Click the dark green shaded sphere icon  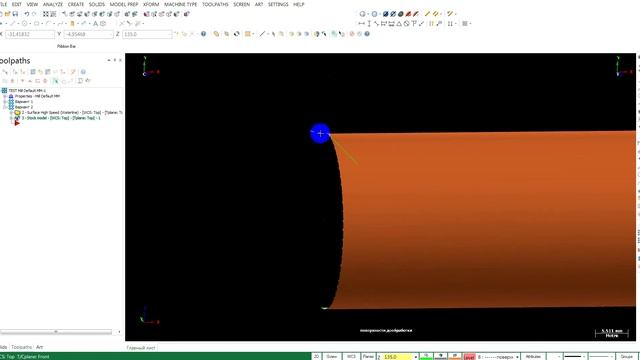tap(400, 14)
